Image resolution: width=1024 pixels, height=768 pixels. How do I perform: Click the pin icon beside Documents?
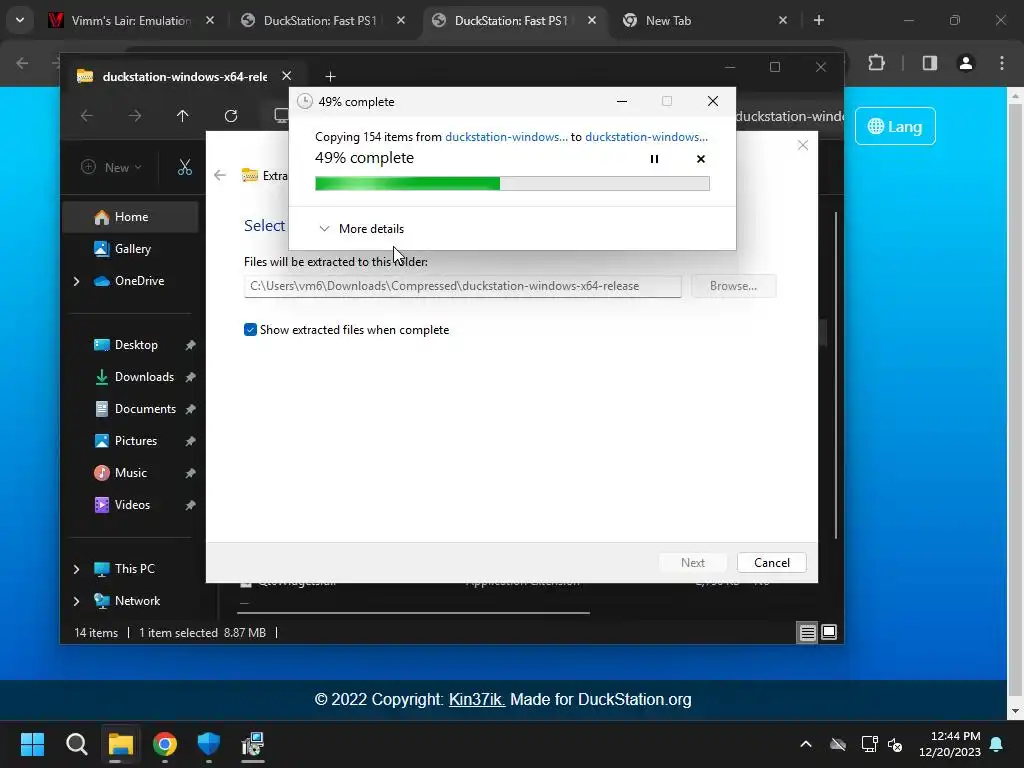(x=190, y=409)
